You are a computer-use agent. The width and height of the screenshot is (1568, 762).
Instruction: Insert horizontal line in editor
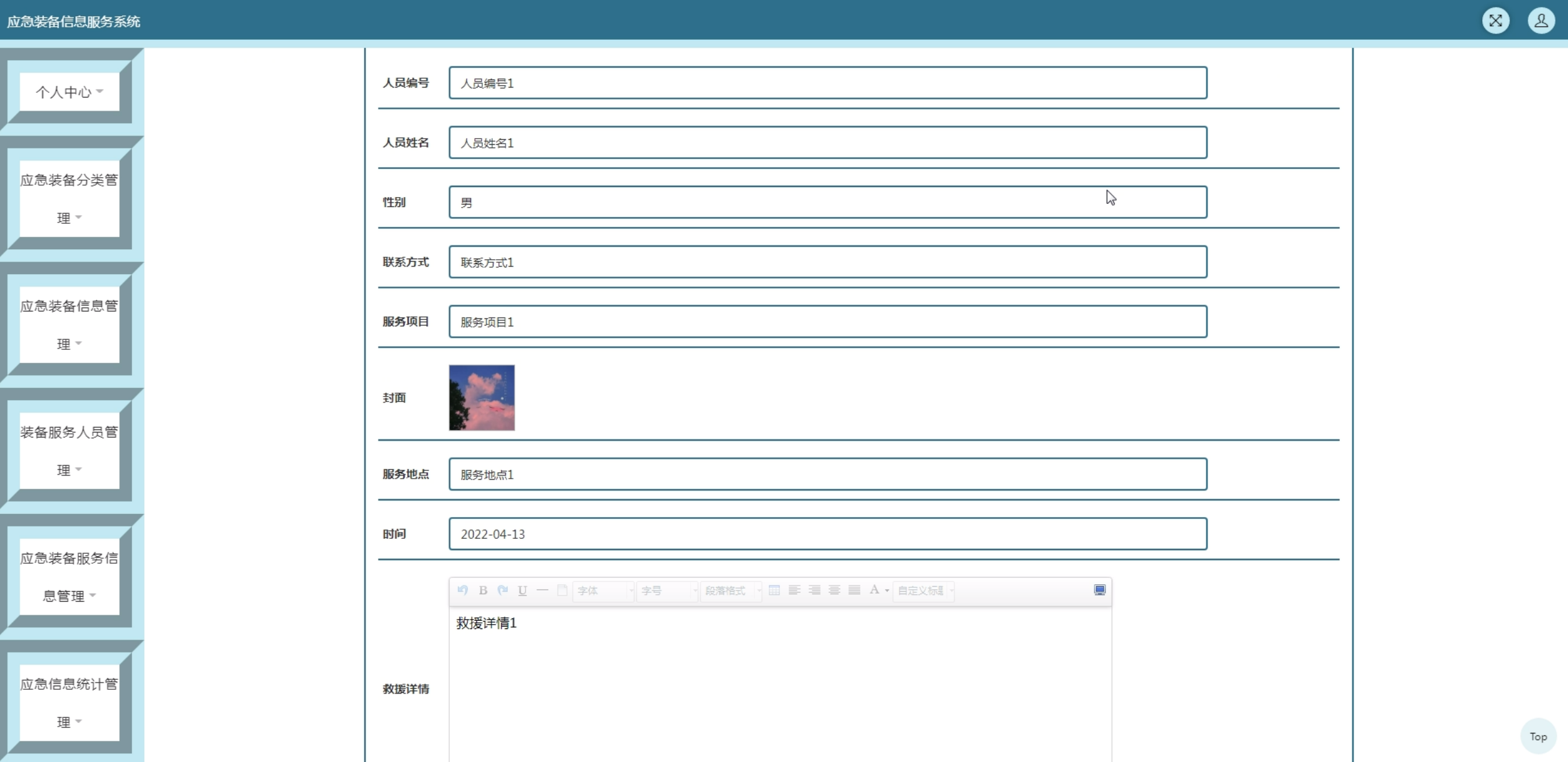[543, 590]
